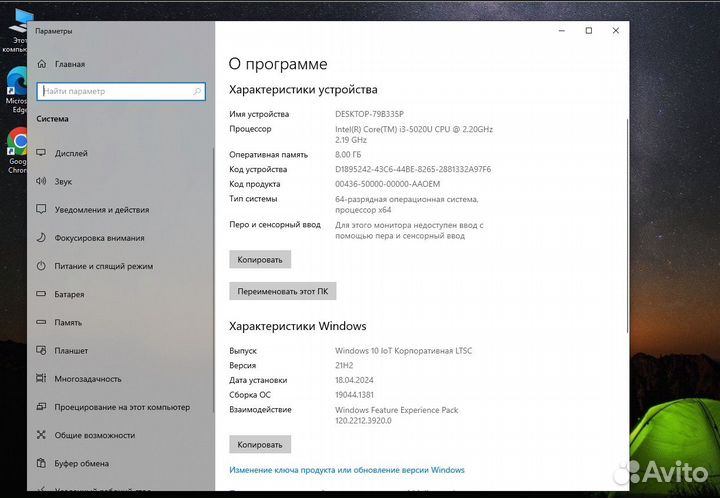Select the Дисплей monitor icon
720x498 pixels.
pyautogui.click(x=41, y=153)
